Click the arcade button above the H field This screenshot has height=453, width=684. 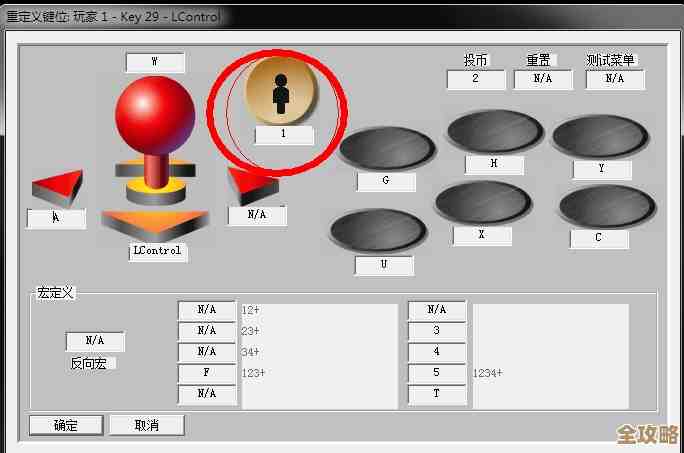(494, 132)
